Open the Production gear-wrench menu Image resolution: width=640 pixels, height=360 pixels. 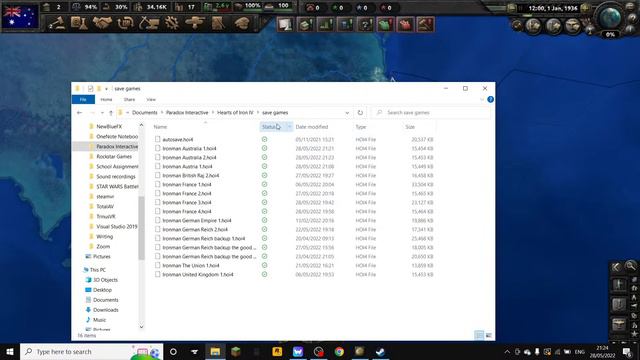(x=172, y=23)
